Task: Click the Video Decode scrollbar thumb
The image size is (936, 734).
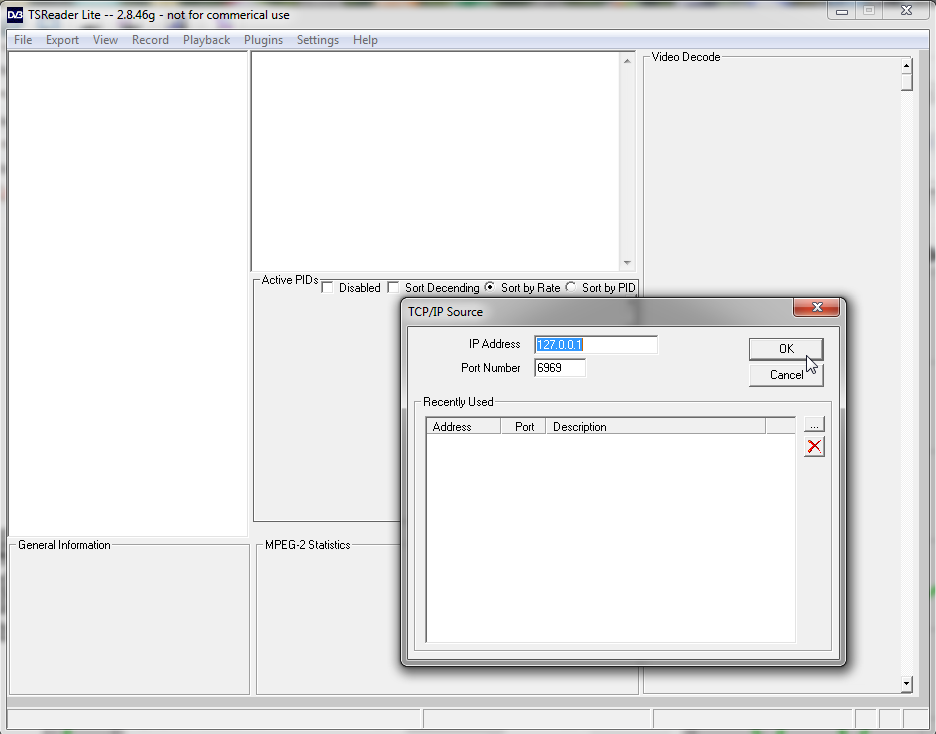Action: tap(907, 82)
